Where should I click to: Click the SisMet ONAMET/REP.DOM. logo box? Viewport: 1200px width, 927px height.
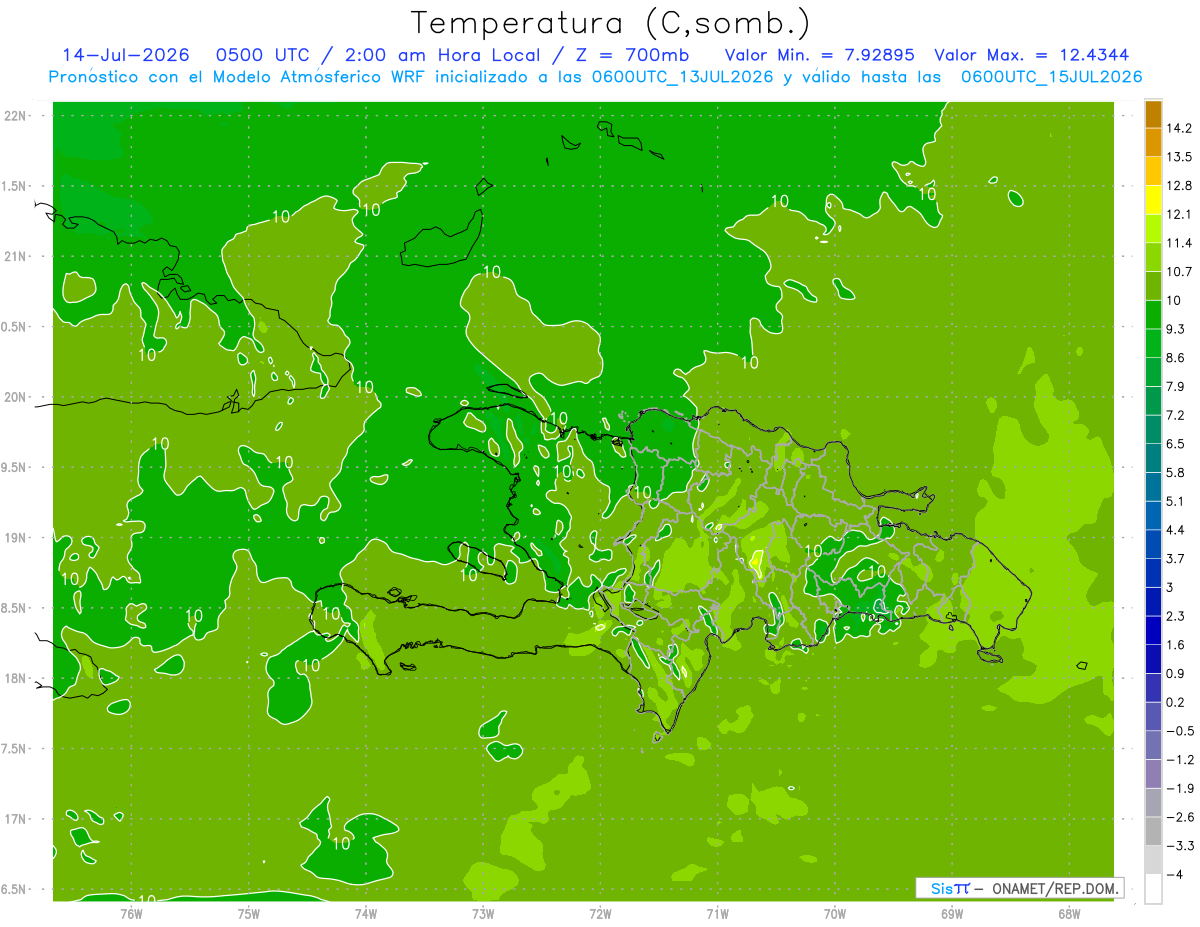point(1020,888)
